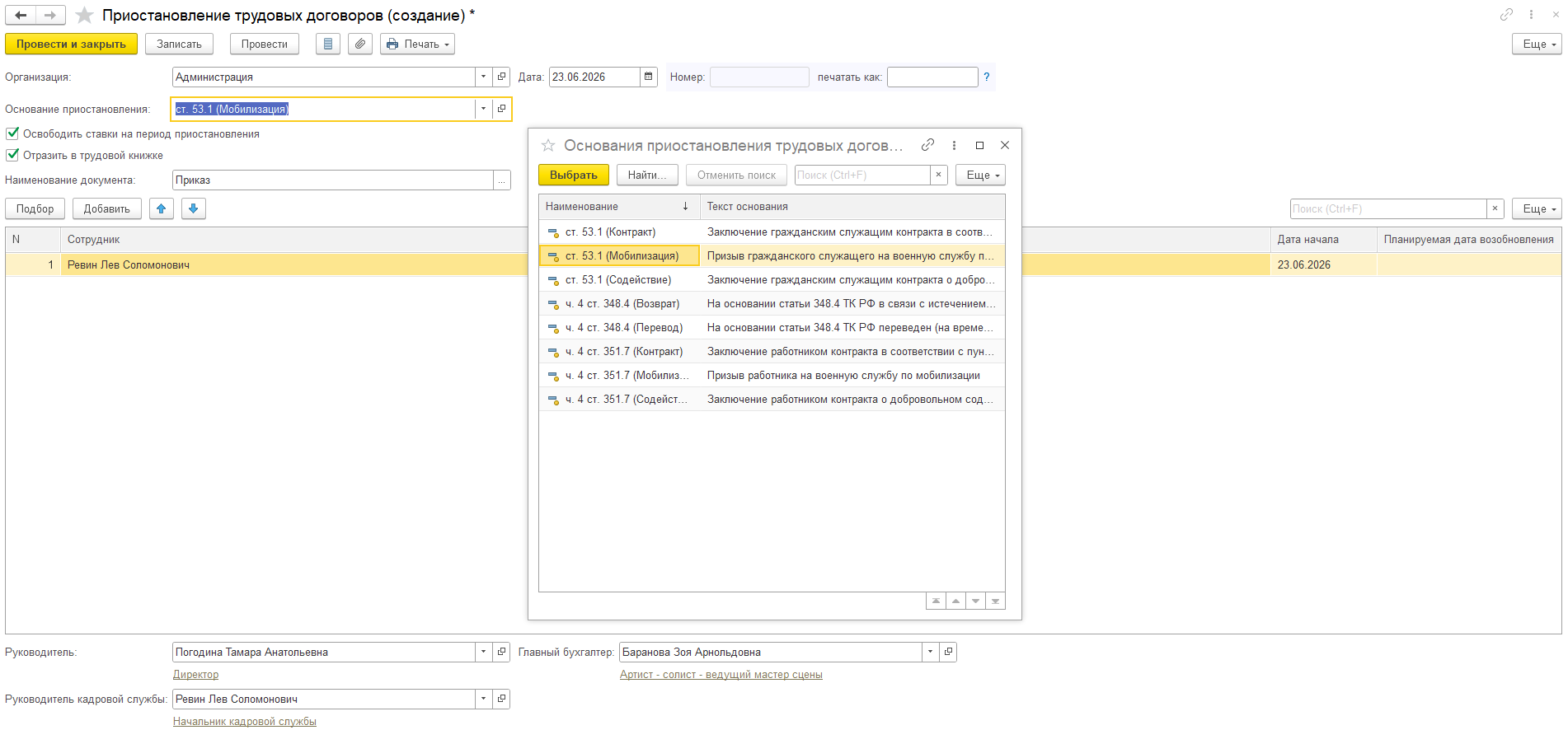Open ellipsis chooser for Наименование документа

point(501,180)
